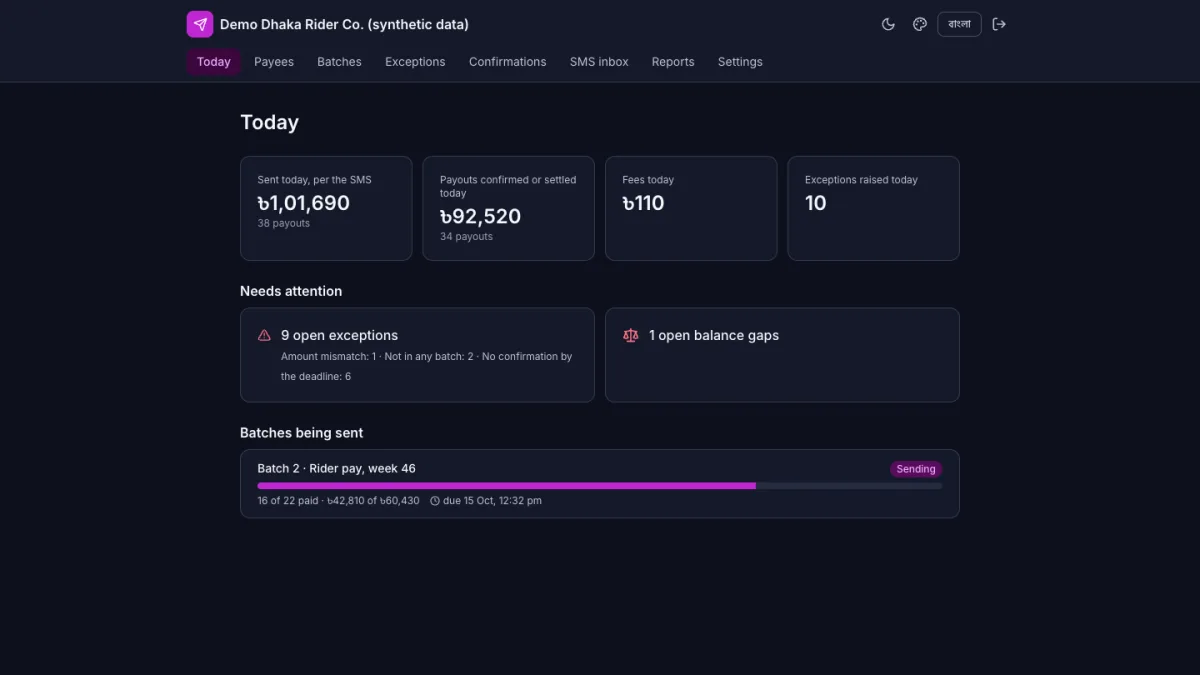The height and width of the screenshot is (675, 1200).
Task: Click the Batches being sent heading
Action: 302,433
